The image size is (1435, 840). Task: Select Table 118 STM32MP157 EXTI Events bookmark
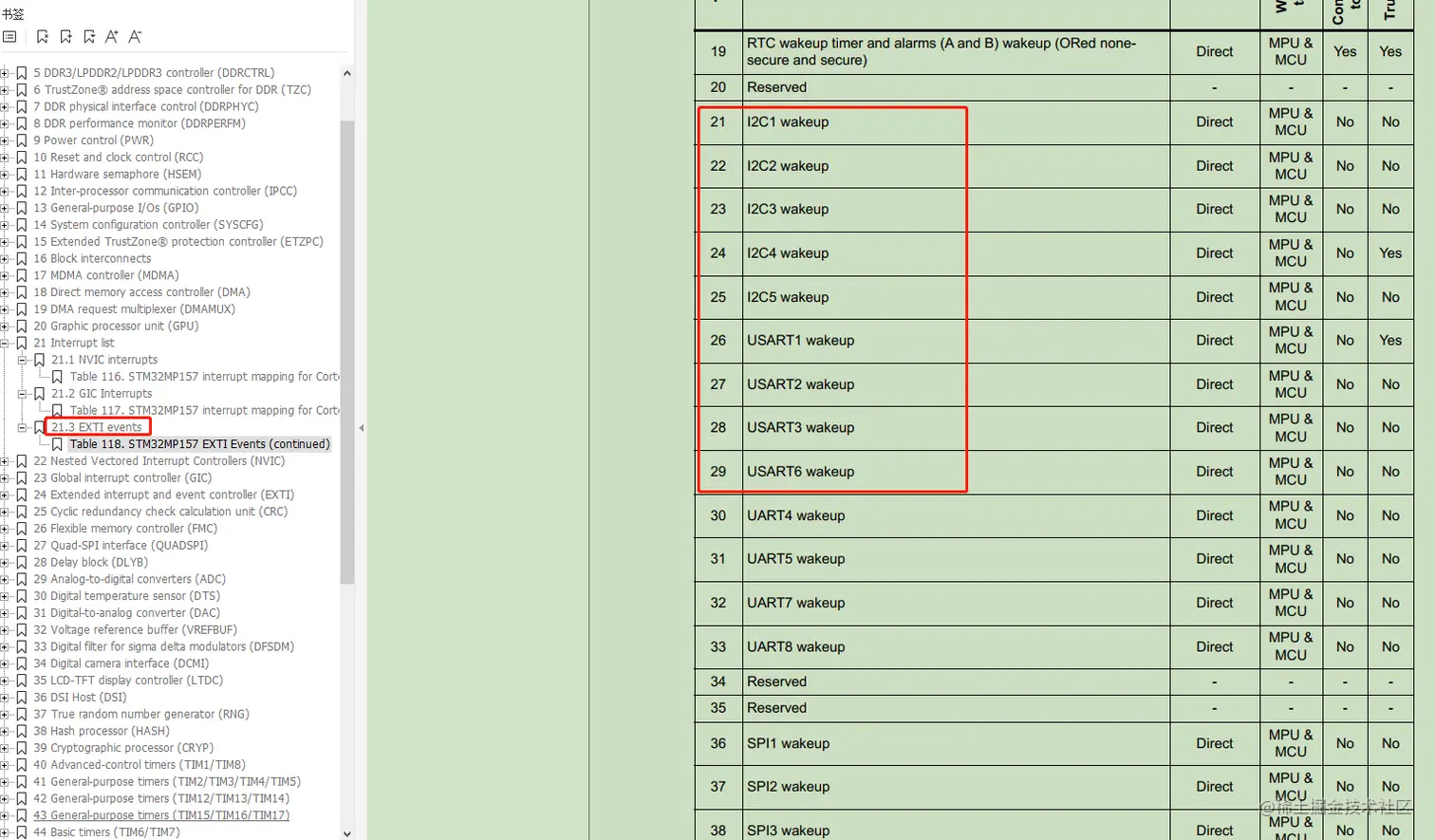pyautogui.click(x=199, y=444)
